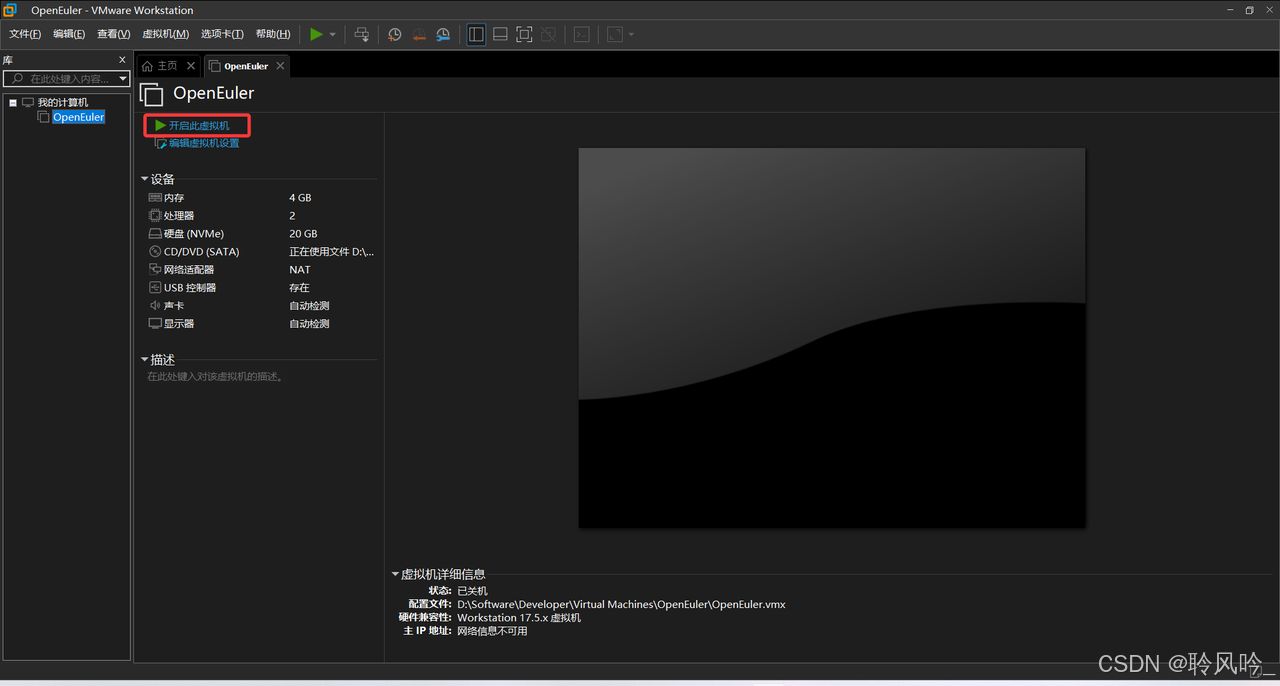
Task: Click the speaker icon beside 声卡
Action: pyautogui.click(x=155, y=306)
